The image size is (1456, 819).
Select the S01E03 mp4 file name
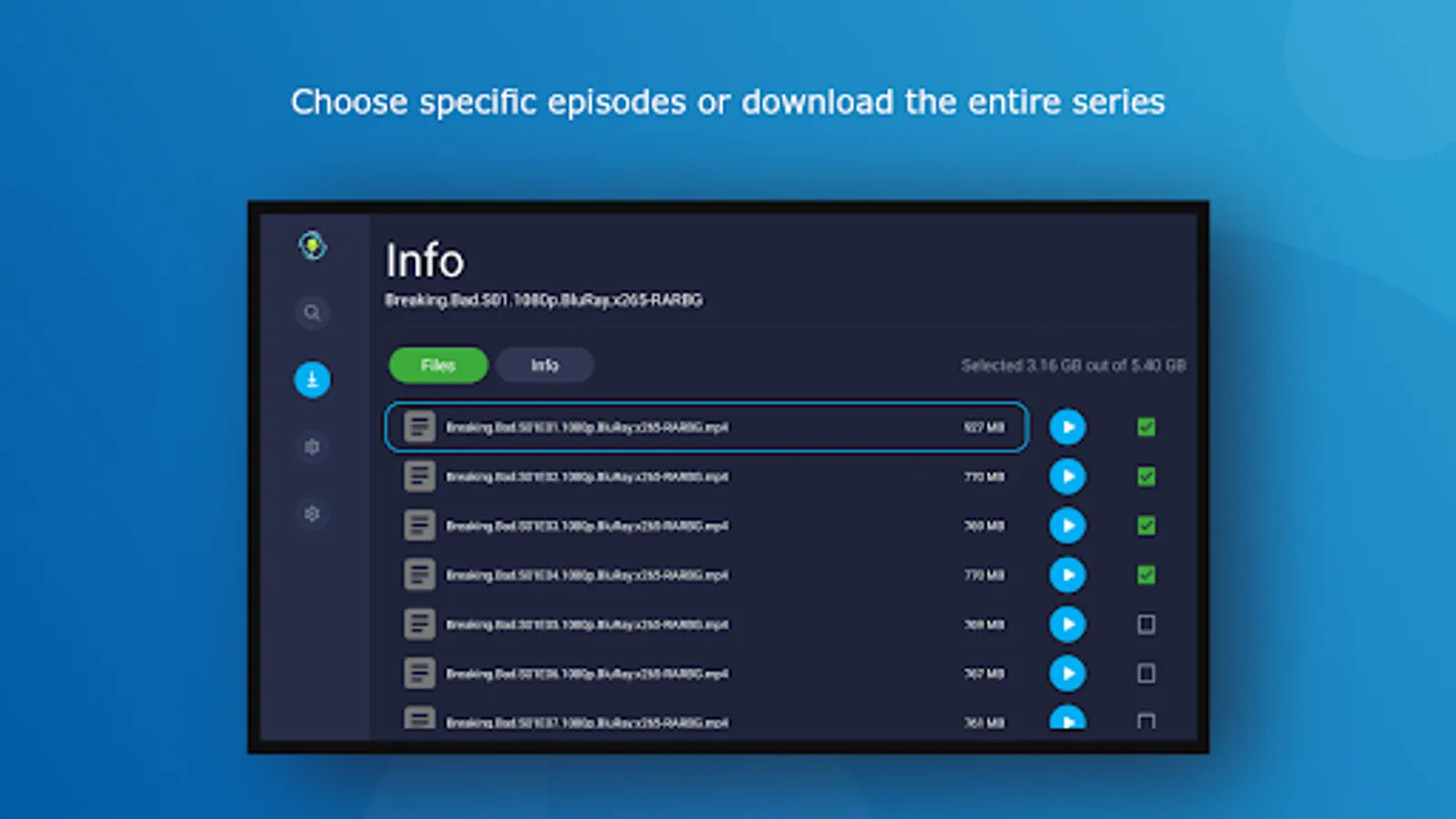587,525
